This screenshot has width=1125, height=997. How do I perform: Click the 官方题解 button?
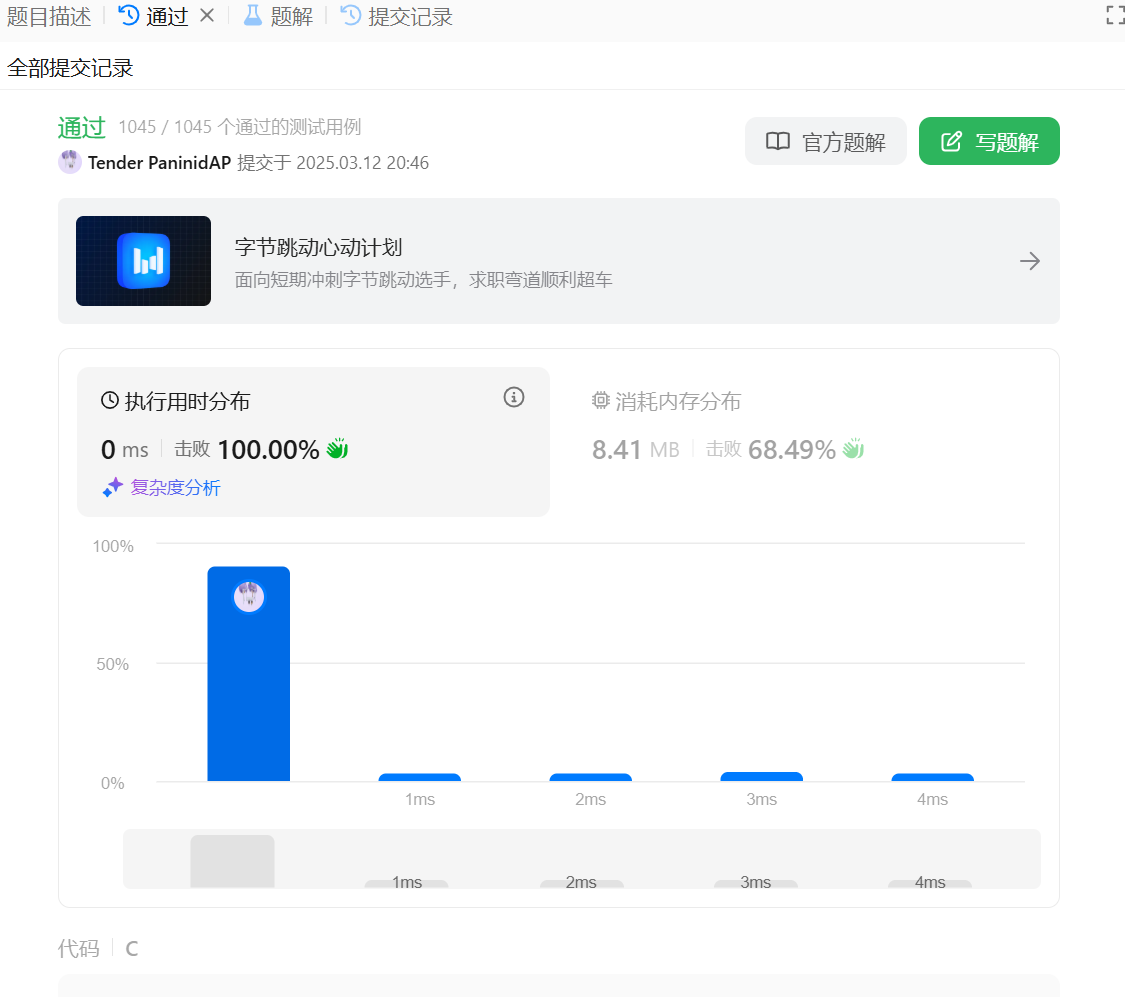(x=825, y=142)
